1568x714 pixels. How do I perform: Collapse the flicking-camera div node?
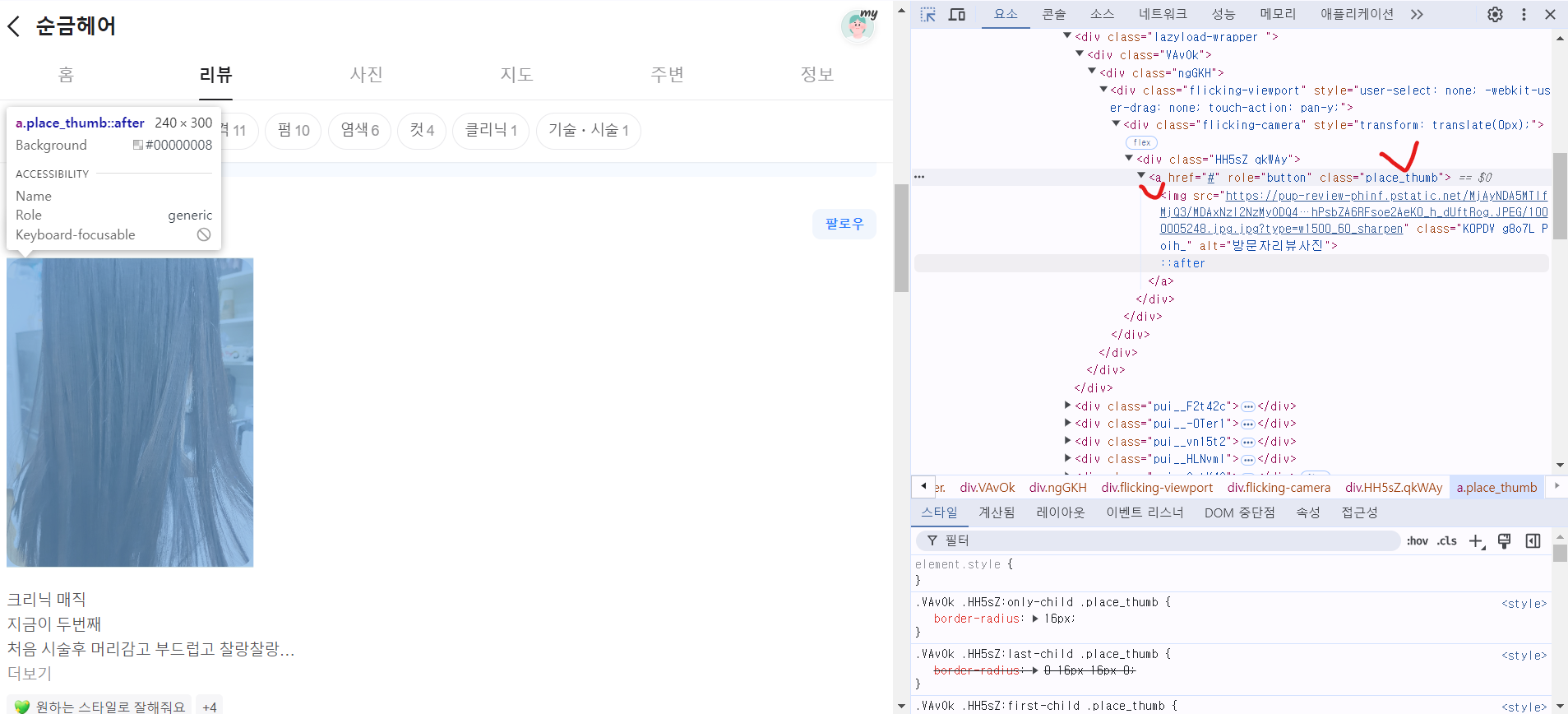(x=1116, y=124)
